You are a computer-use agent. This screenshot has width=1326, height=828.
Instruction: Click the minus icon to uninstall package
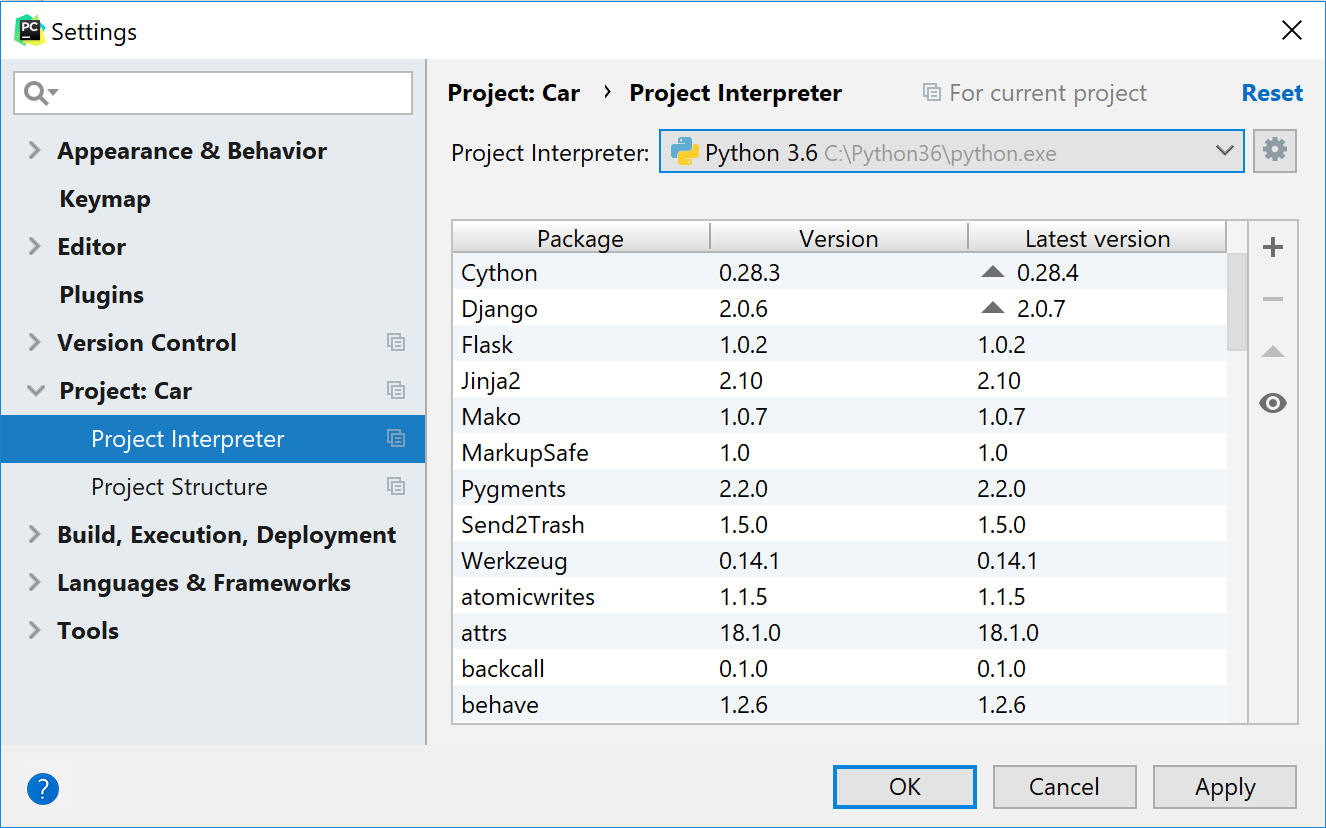click(1272, 300)
